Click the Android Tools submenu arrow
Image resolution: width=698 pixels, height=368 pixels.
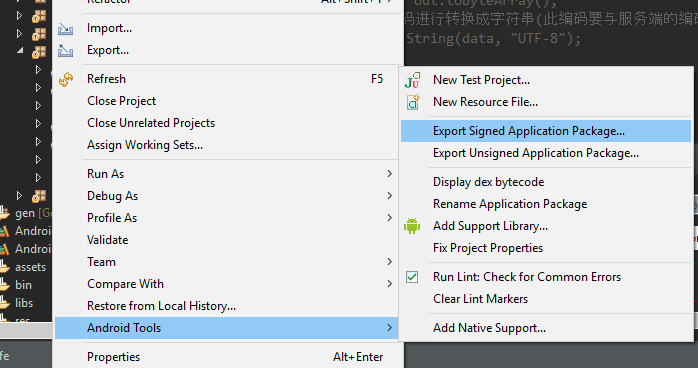[x=390, y=328]
